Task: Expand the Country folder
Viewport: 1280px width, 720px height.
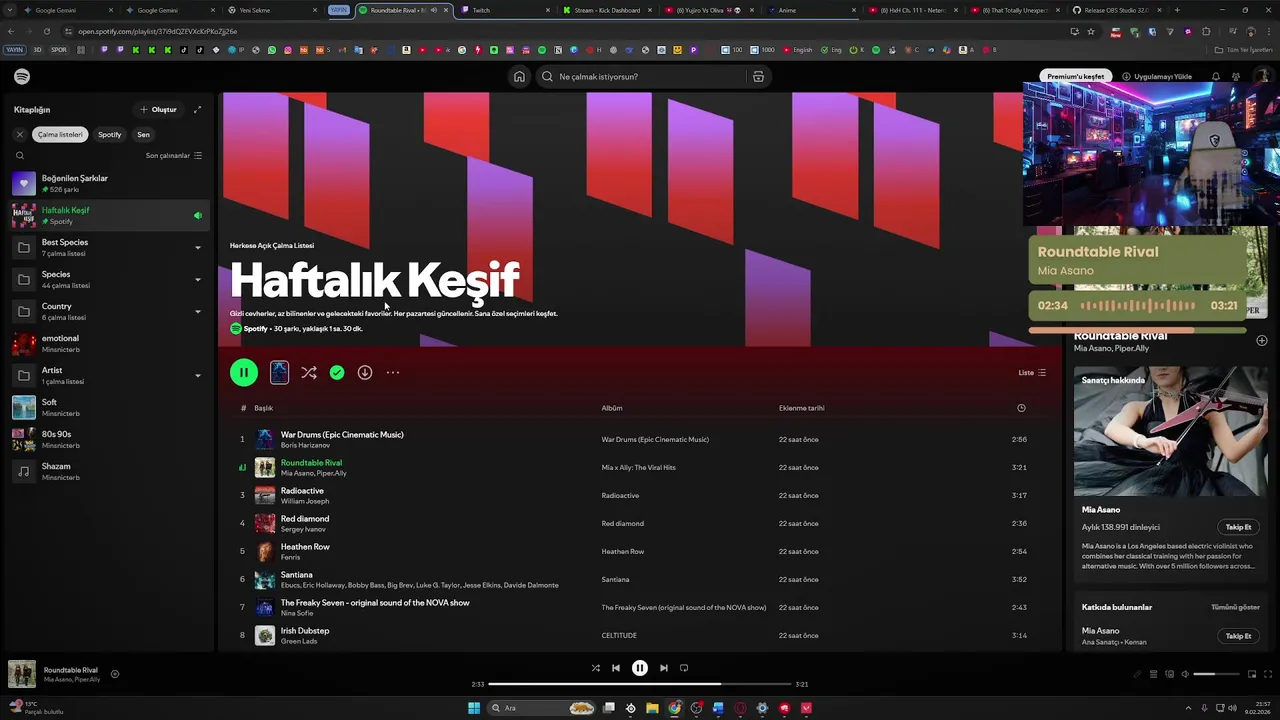Action: pos(197,311)
